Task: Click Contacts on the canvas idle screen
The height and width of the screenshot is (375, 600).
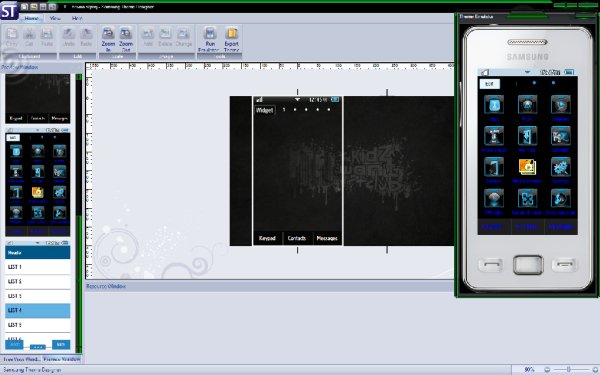Action: coord(297,238)
